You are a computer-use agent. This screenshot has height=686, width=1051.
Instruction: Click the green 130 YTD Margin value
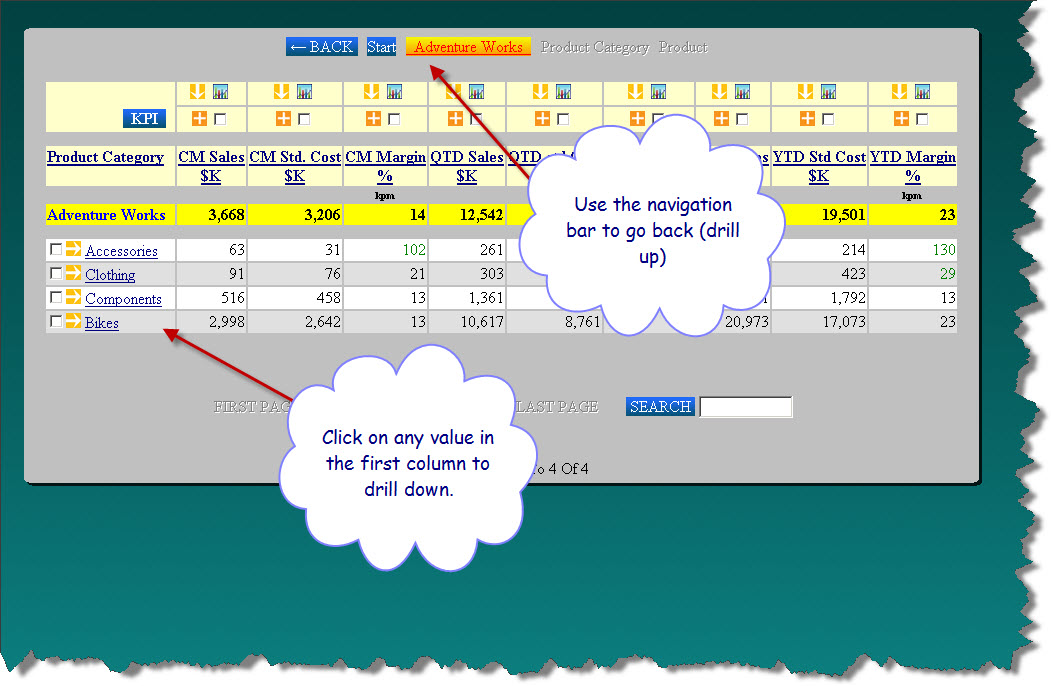944,249
